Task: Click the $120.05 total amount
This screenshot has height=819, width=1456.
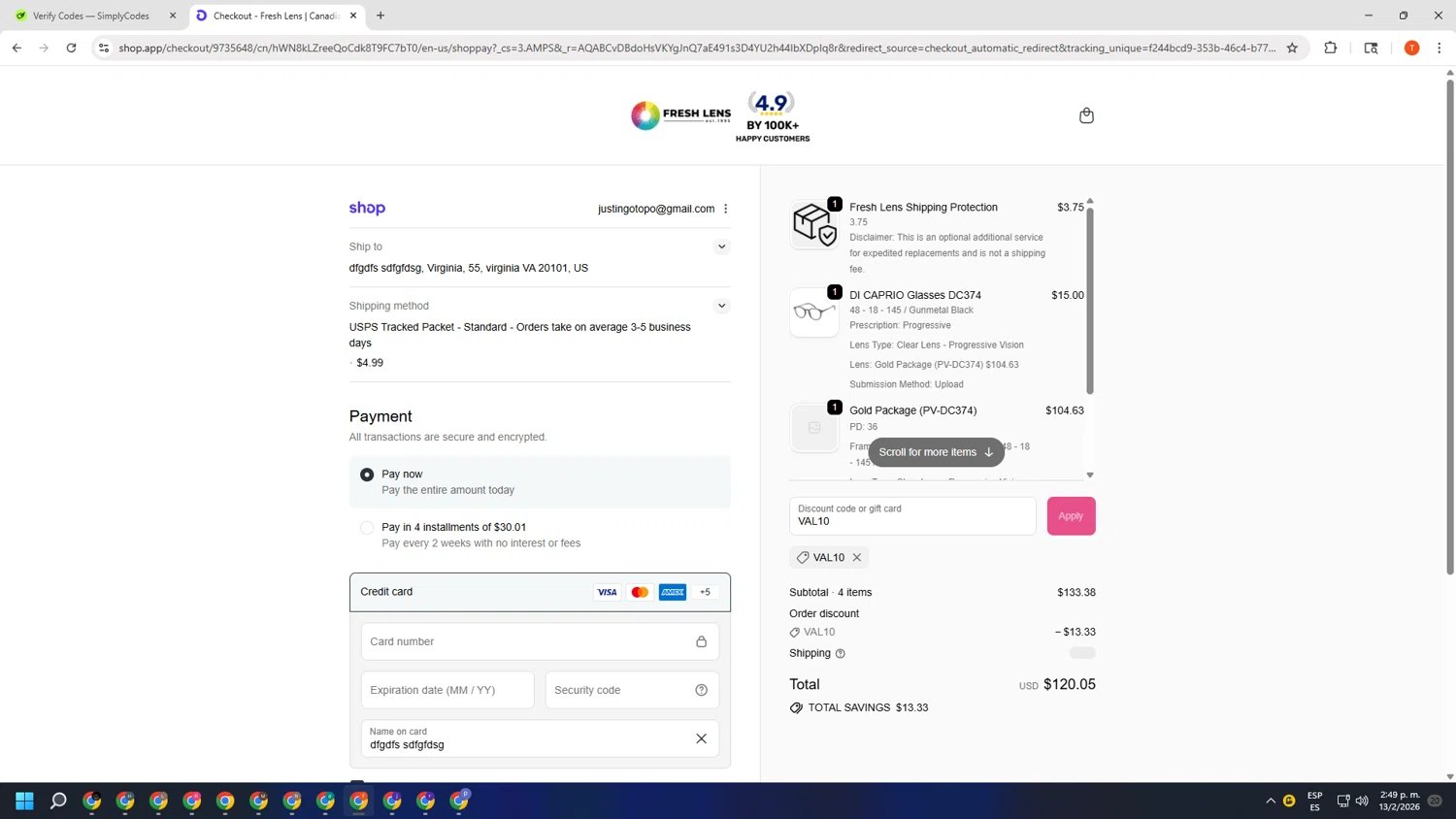Action: pyautogui.click(x=1069, y=684)
